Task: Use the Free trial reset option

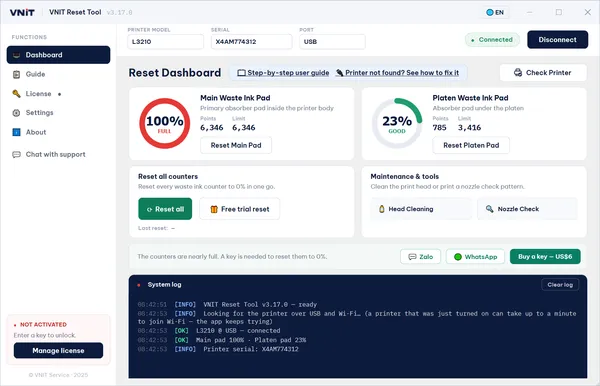Action: pyautogui.click(x=240, y=209)
